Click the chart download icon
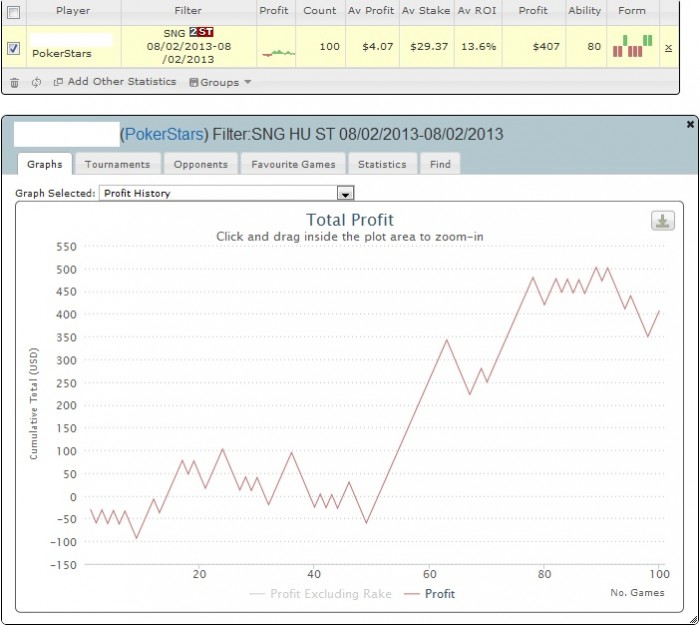This screenshot has height=625, width=700. [x=663, y=221]
